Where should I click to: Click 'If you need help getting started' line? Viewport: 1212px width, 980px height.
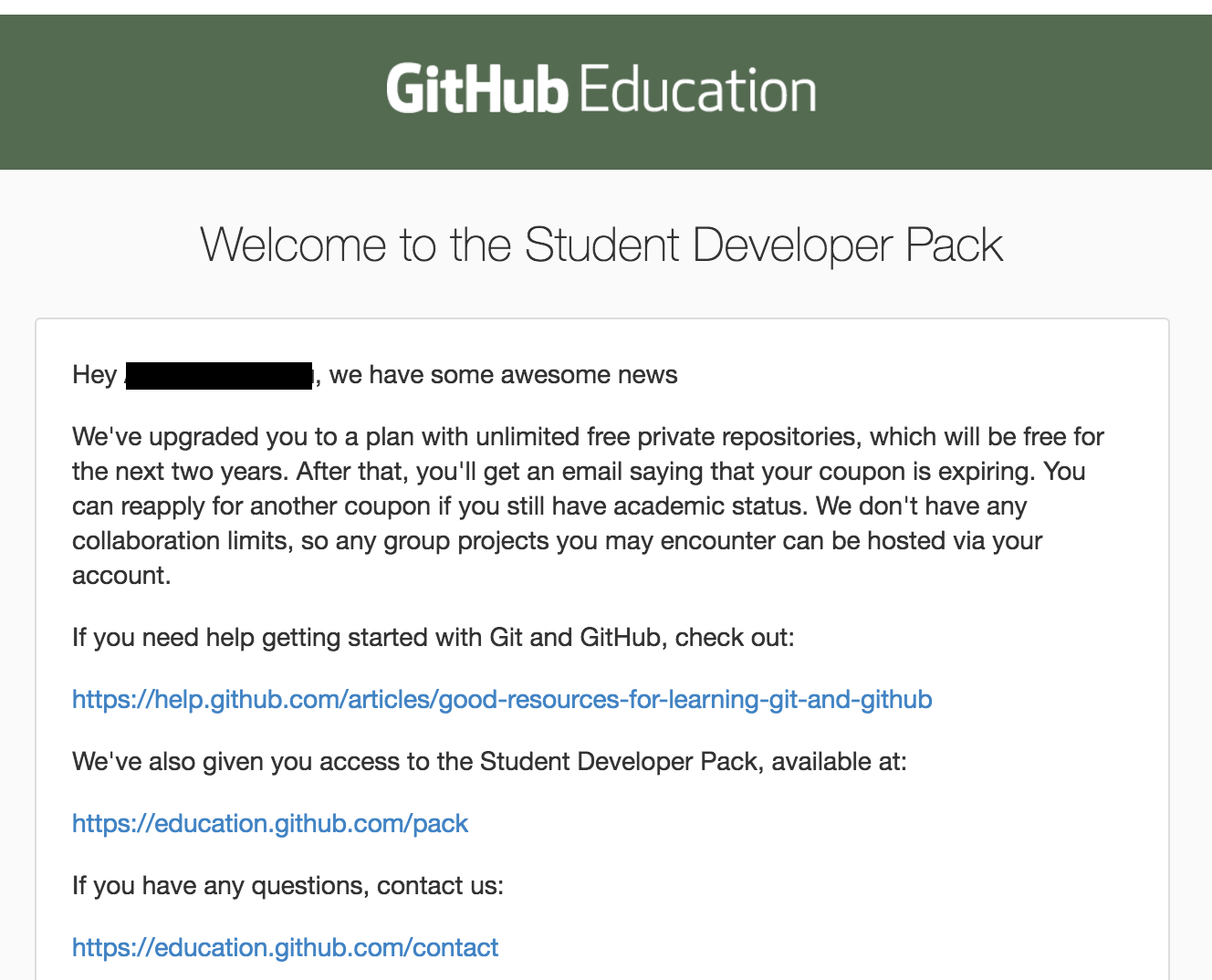(x=434, y=638)
